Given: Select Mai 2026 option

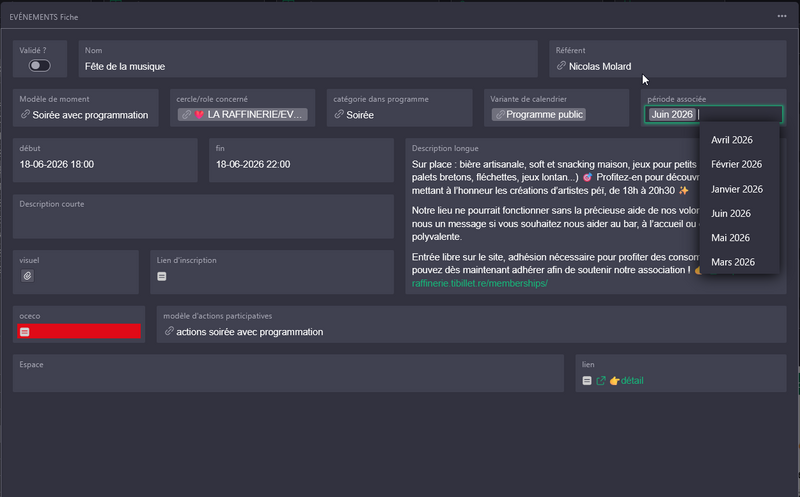Looking at the screenshot, I should 730,238.
